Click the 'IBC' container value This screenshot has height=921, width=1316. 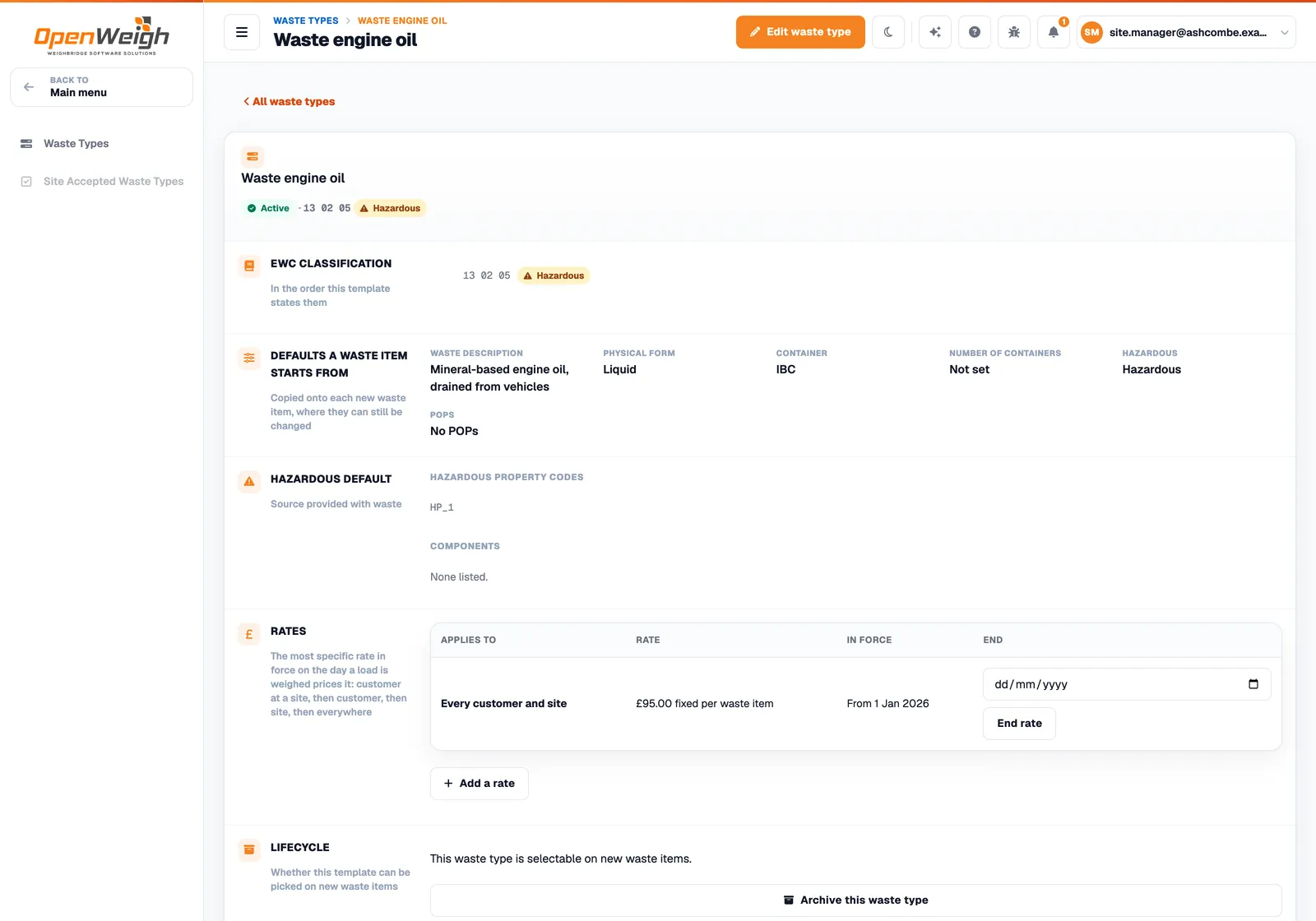pyautogui.click(x=786, y=370)
